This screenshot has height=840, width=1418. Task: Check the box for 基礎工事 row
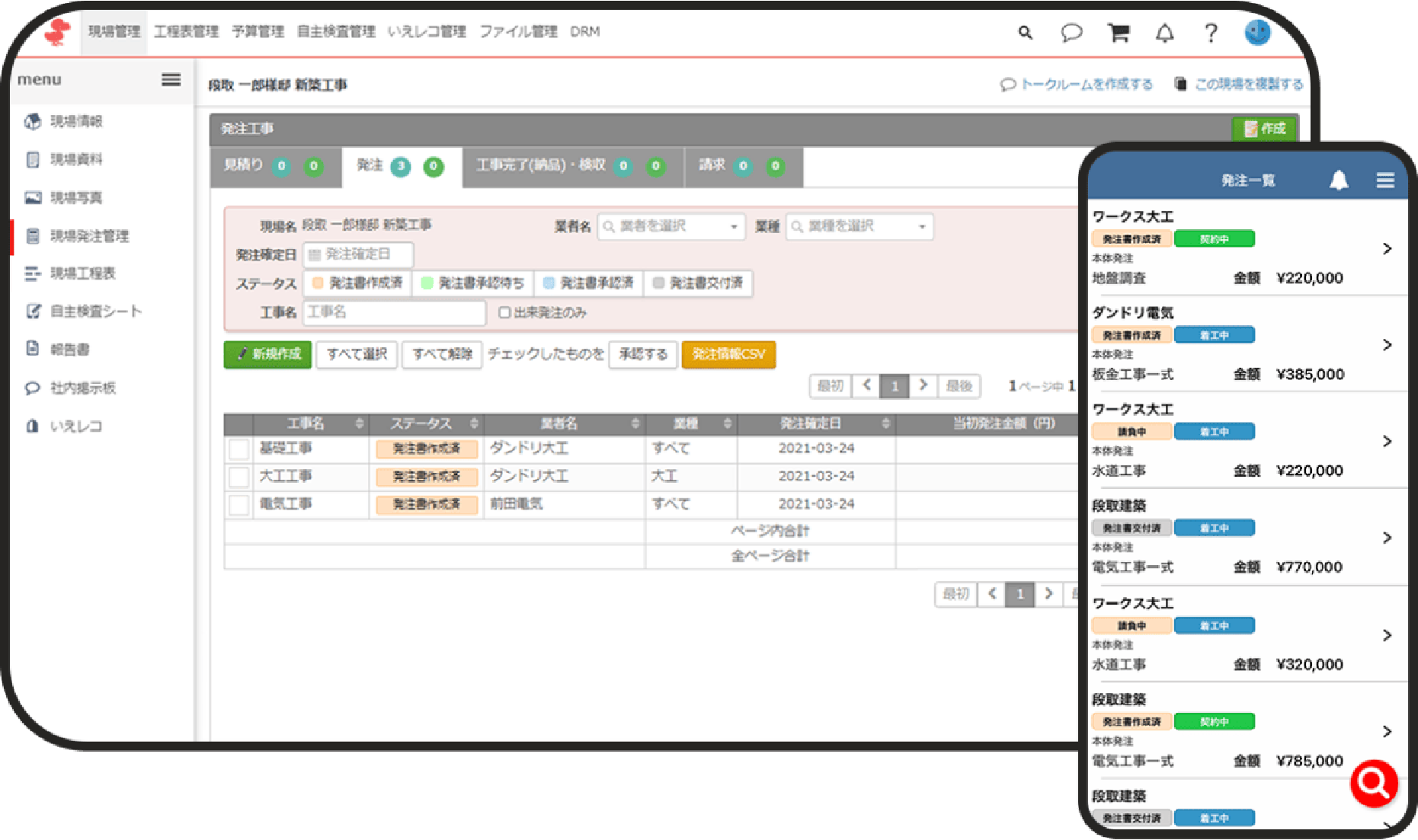[x=238, y=449]
